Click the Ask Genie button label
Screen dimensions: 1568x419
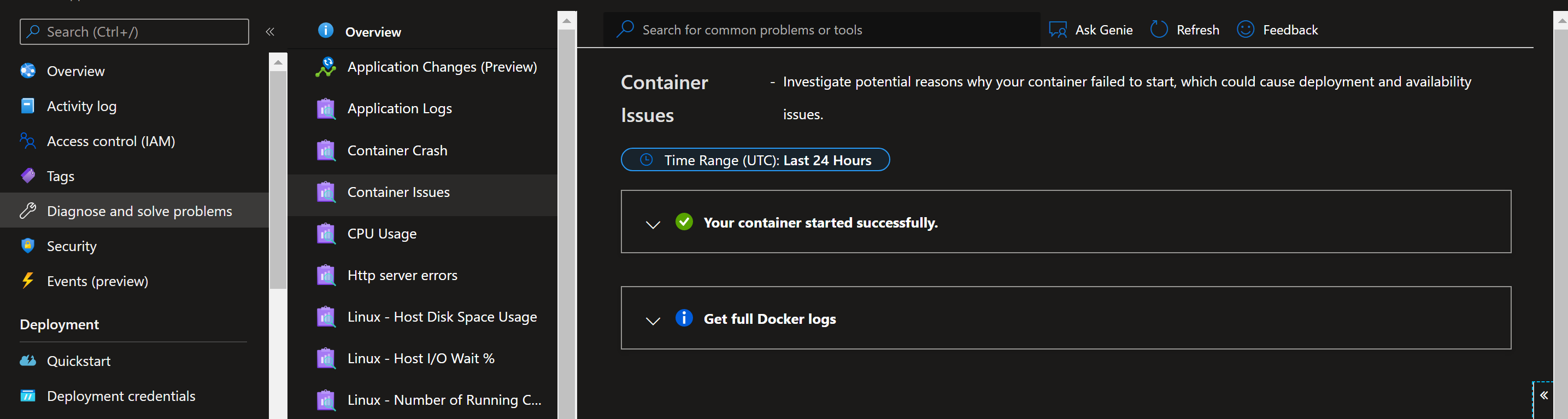click(x=1103, y=30)
